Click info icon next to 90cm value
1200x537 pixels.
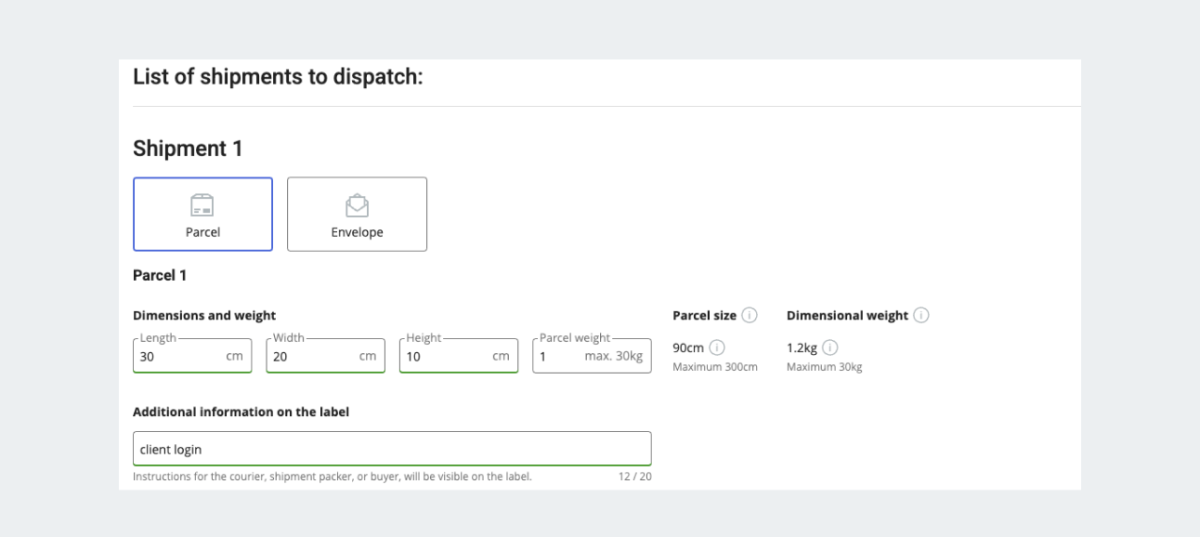(x=717, y=348)
